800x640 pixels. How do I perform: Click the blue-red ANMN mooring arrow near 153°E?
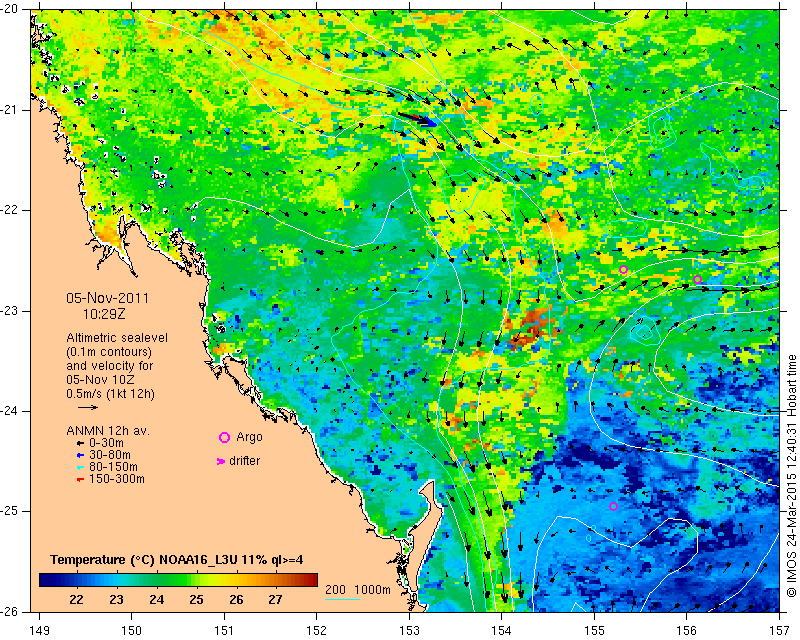417,119
